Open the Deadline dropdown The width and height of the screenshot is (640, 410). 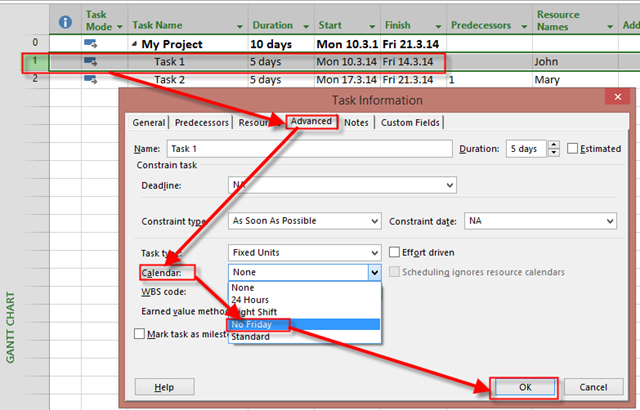pos(450,185)
